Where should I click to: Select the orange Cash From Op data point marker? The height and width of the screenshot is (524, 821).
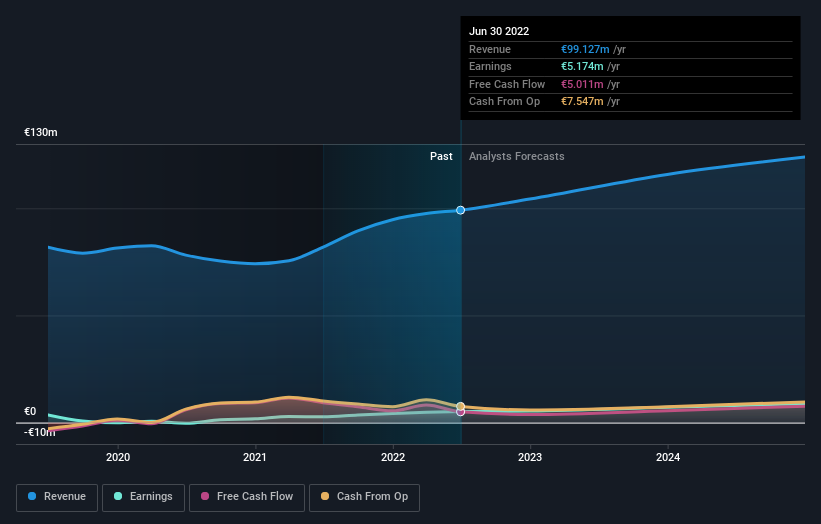pyautogui.click(x=460, y=406)
